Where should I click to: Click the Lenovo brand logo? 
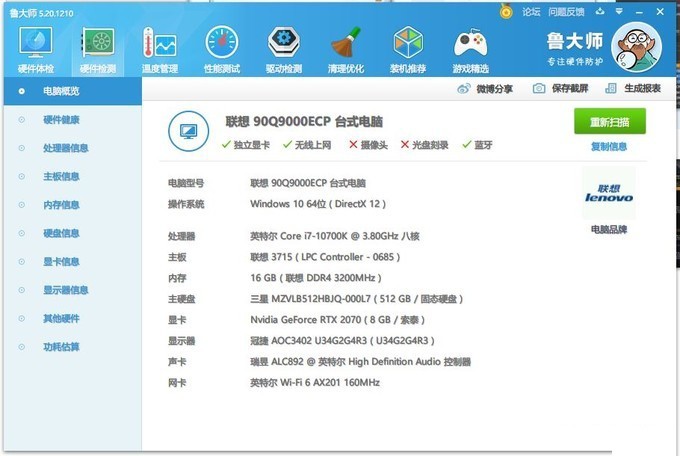click(609, 193)
